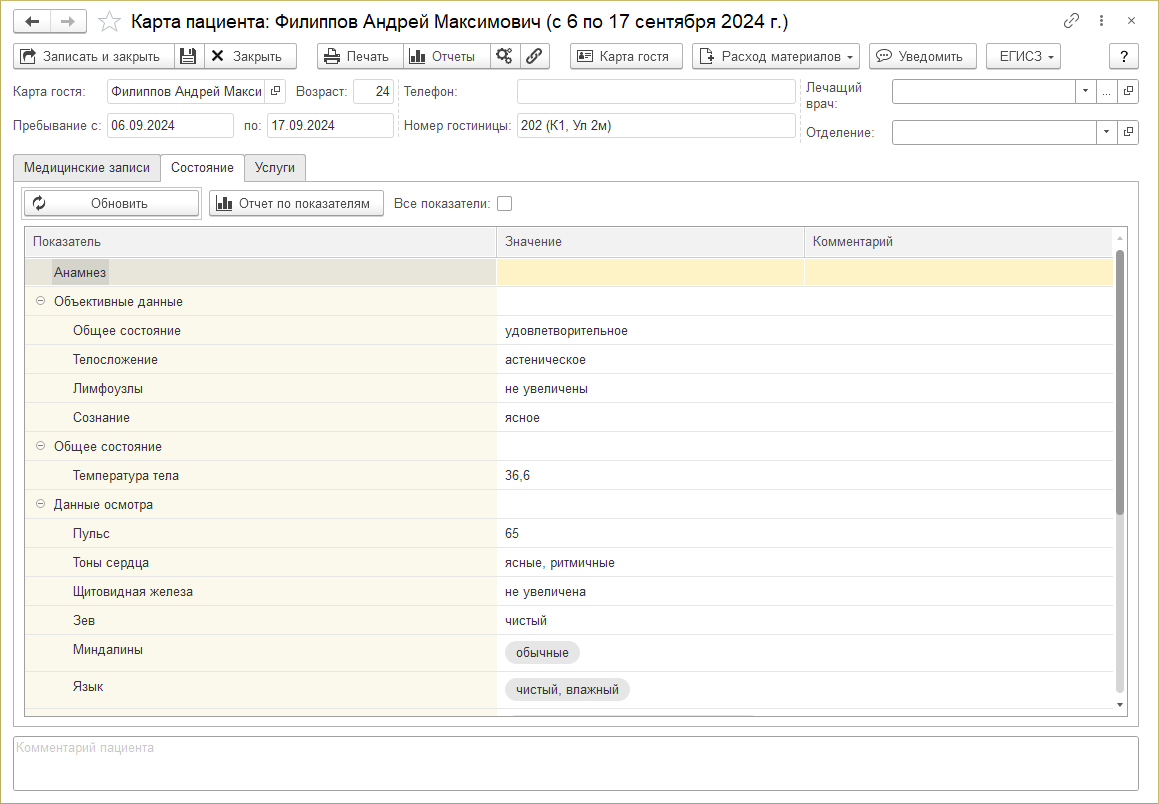This screenshot has height=804, width=1159.
Task: Open the Отделение dropdown list
Action: [1107, 132]
